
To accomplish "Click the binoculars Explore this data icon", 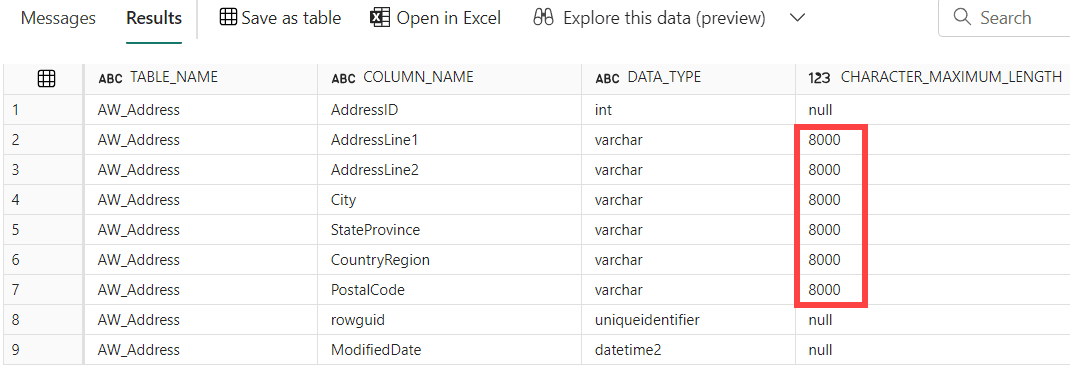I will pos(543,18).
